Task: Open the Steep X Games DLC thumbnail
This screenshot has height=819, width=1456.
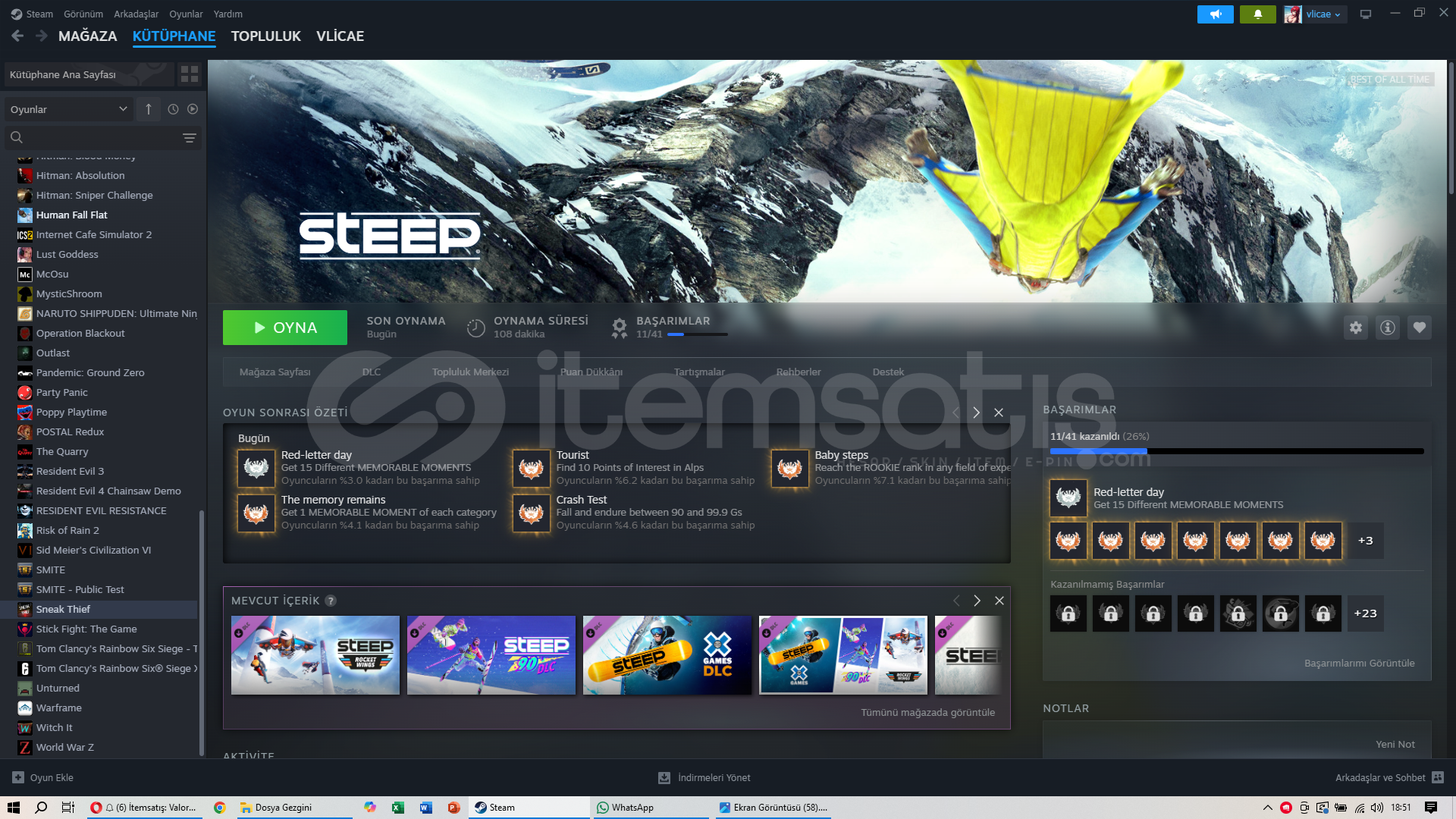Action: [667, 655]
